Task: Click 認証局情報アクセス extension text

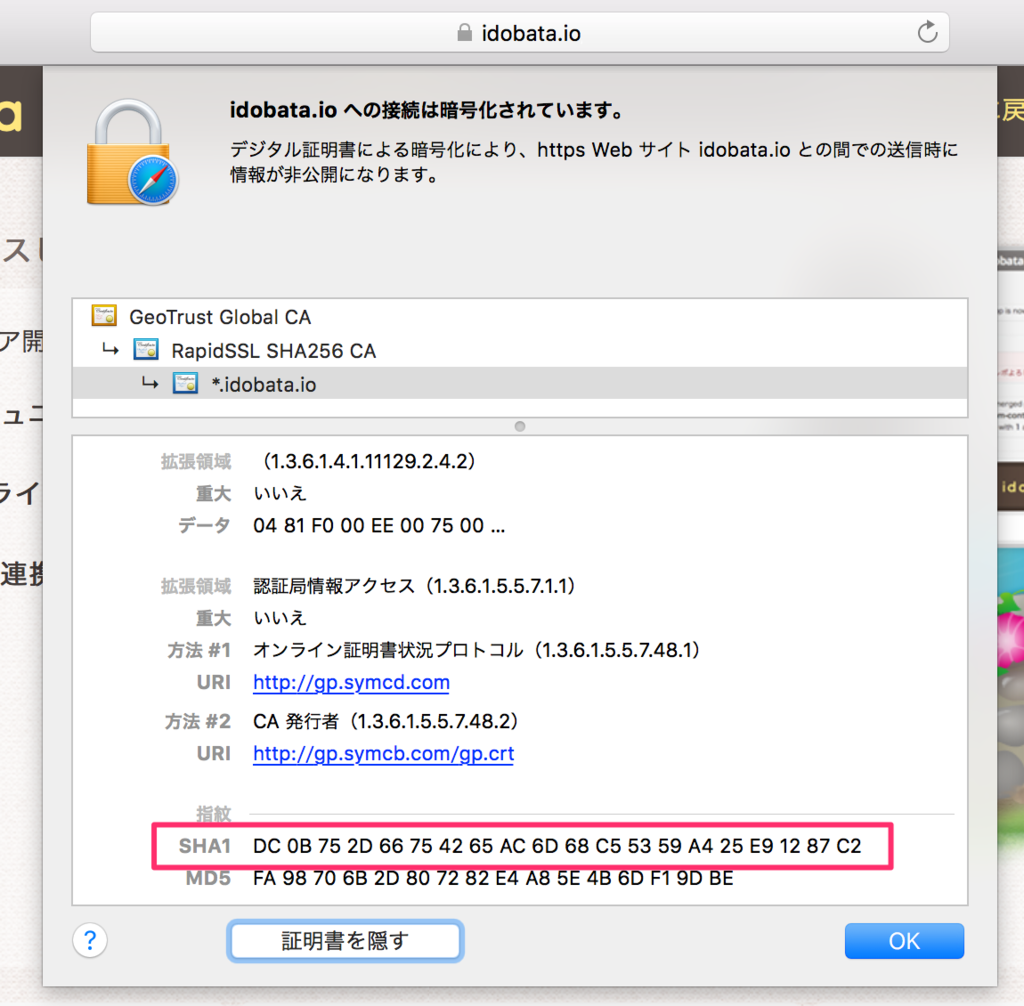Action: (414, 586)
